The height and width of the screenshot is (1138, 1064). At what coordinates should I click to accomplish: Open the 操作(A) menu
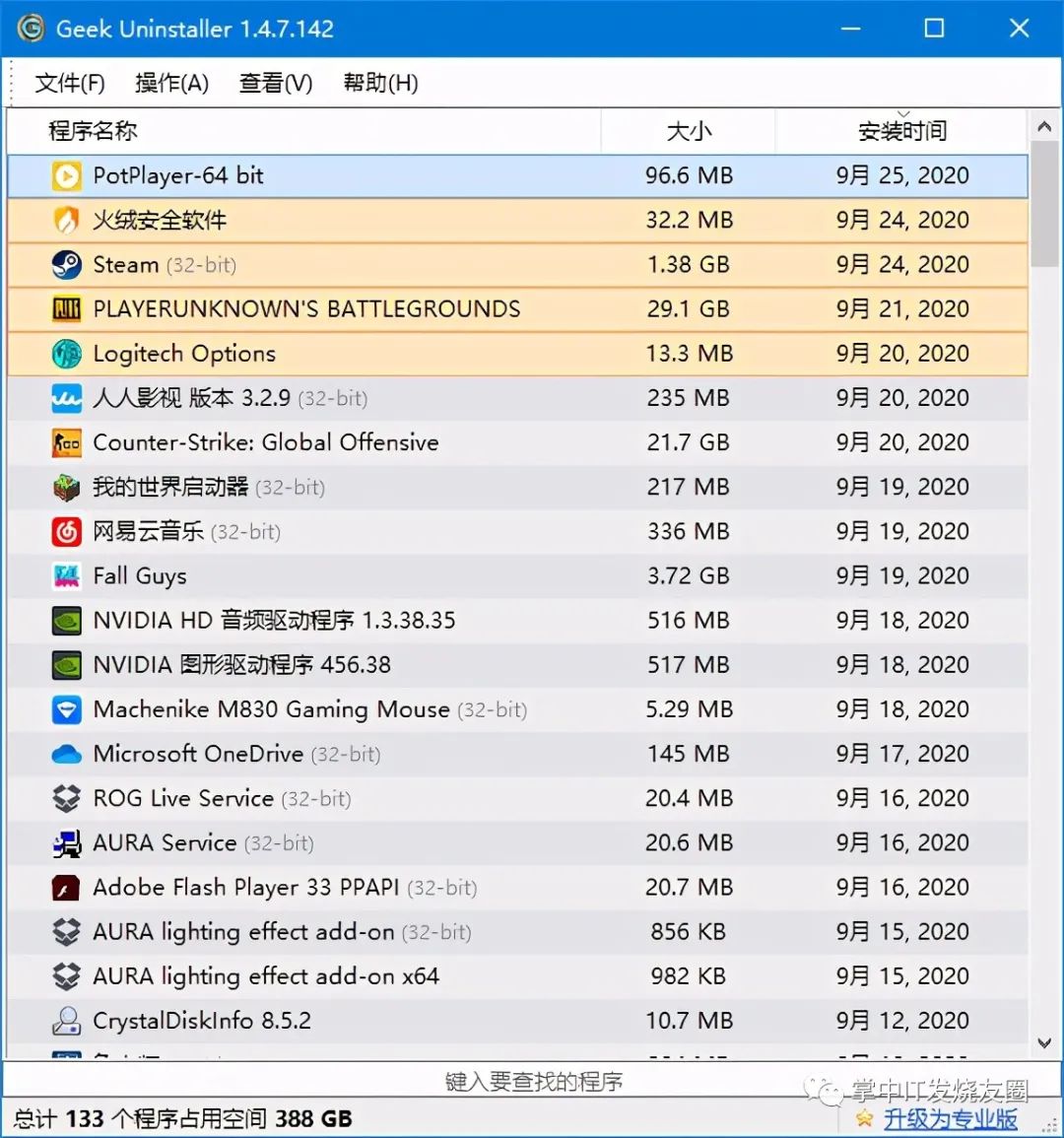tap(172, 83)
